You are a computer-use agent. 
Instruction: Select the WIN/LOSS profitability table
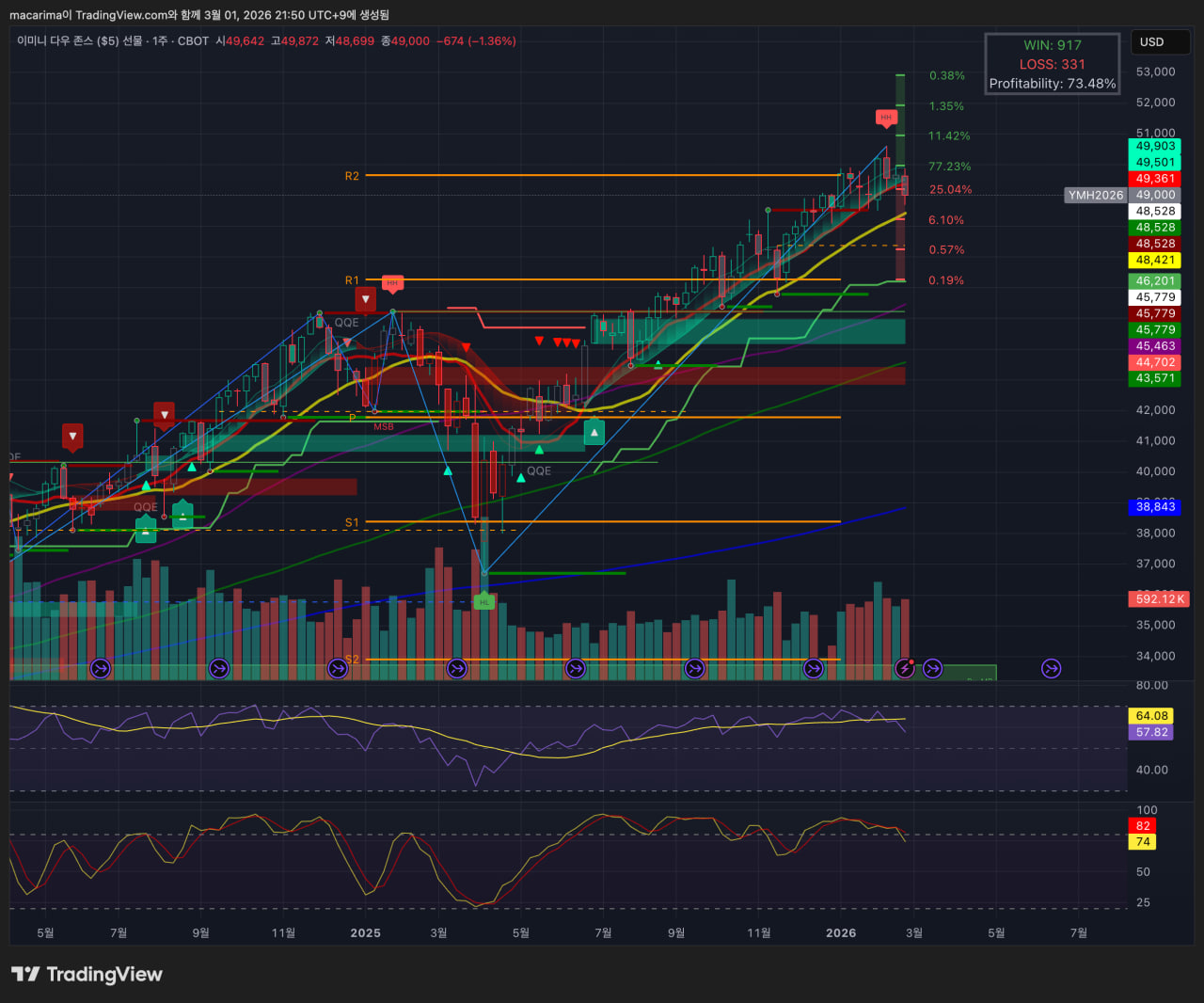pyautogui.click(x=1053, y=64)
